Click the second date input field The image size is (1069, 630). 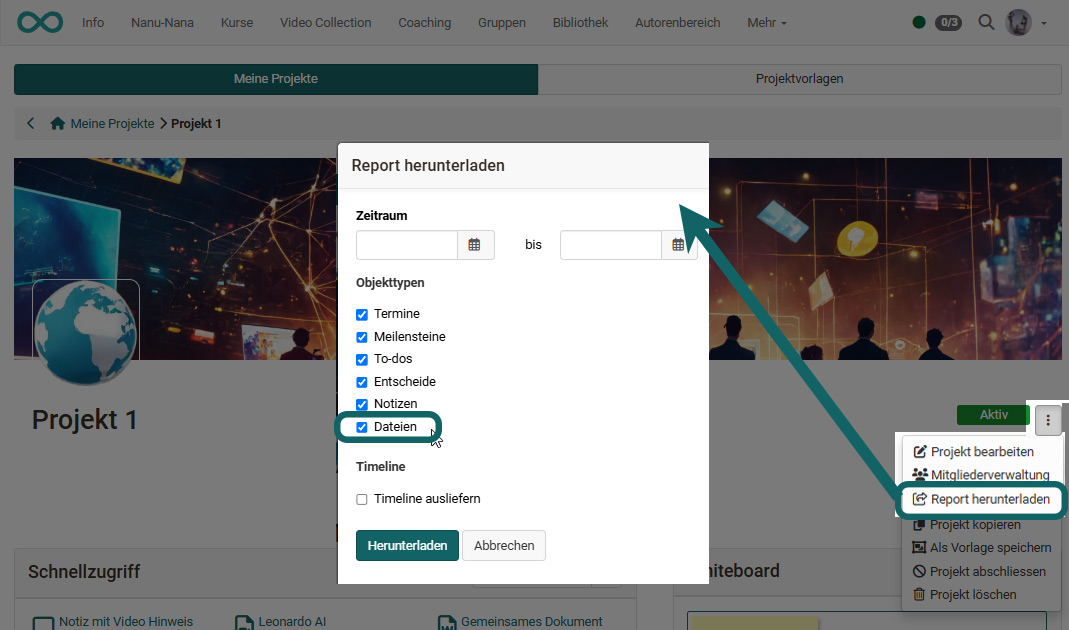(x=610, y=244)
